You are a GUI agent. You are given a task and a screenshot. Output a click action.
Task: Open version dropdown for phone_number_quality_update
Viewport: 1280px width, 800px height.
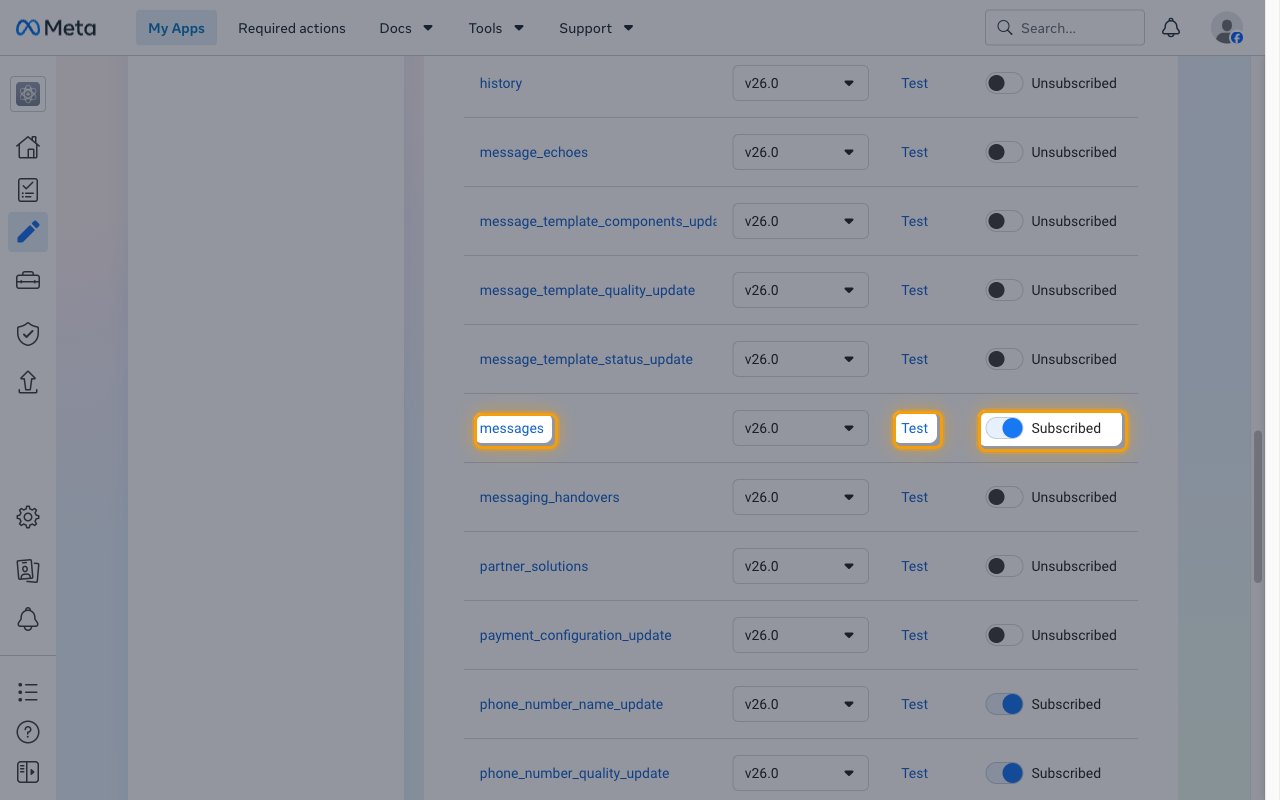click(800, 773)
